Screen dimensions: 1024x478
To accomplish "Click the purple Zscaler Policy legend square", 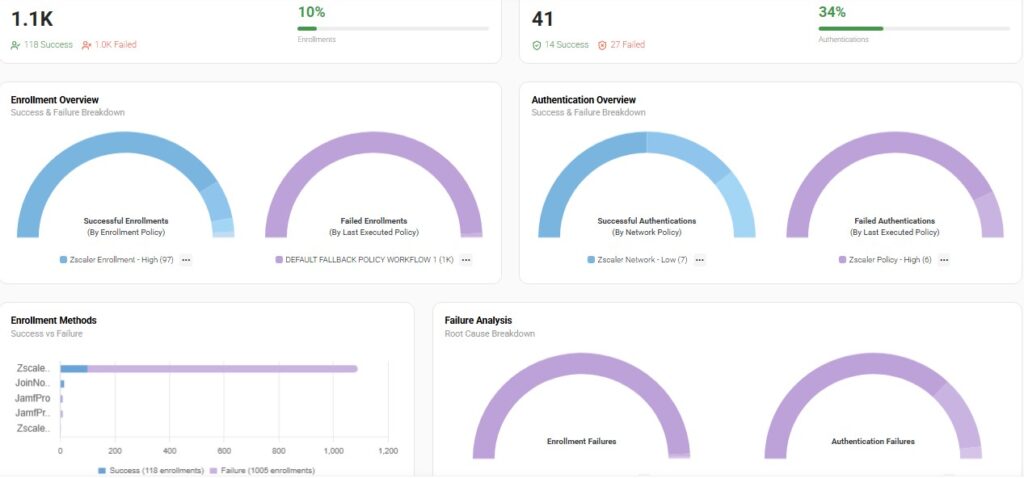I will point(842,259).
